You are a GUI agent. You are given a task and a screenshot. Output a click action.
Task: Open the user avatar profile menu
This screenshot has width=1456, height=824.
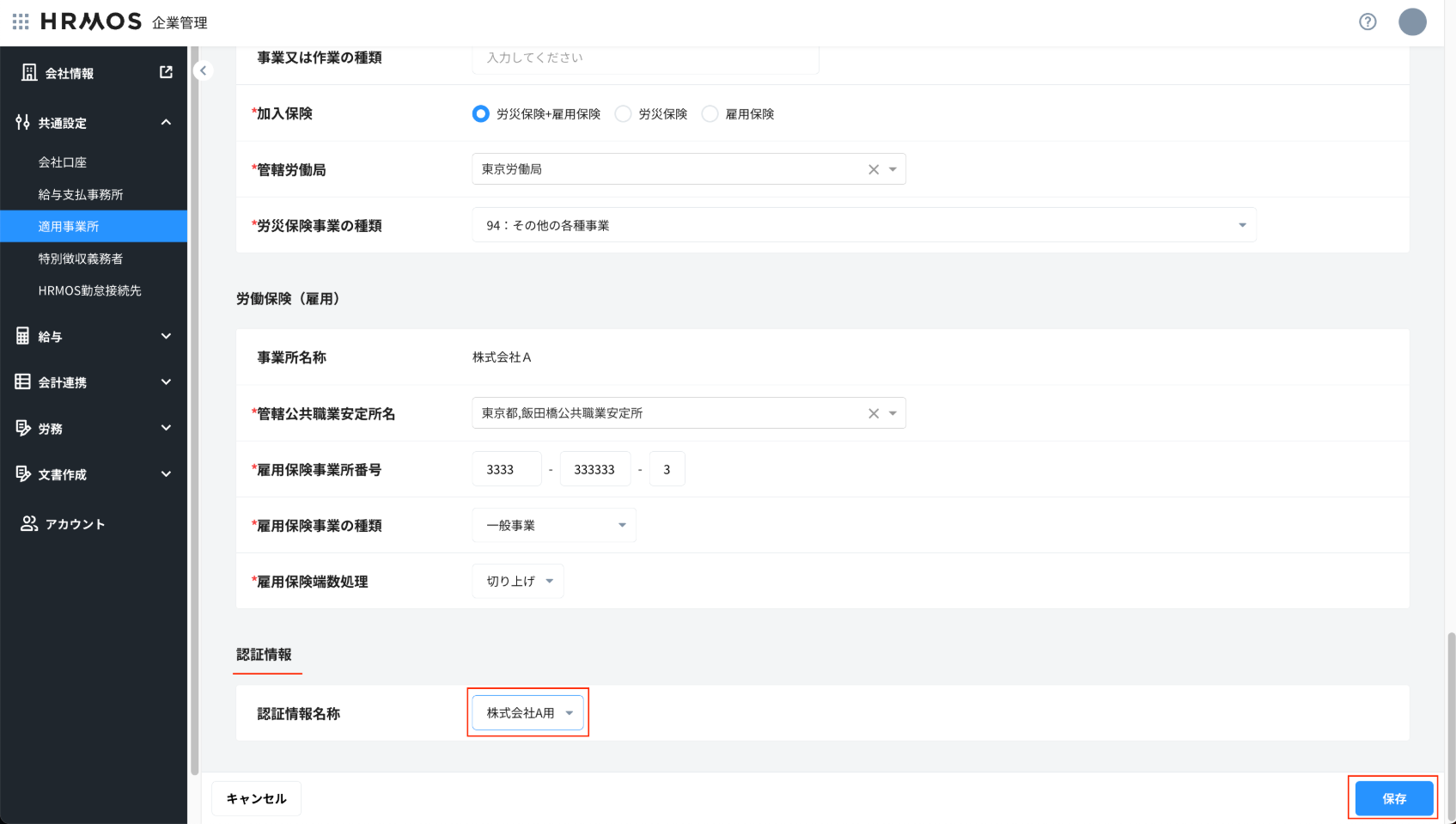coord(1412,21)
